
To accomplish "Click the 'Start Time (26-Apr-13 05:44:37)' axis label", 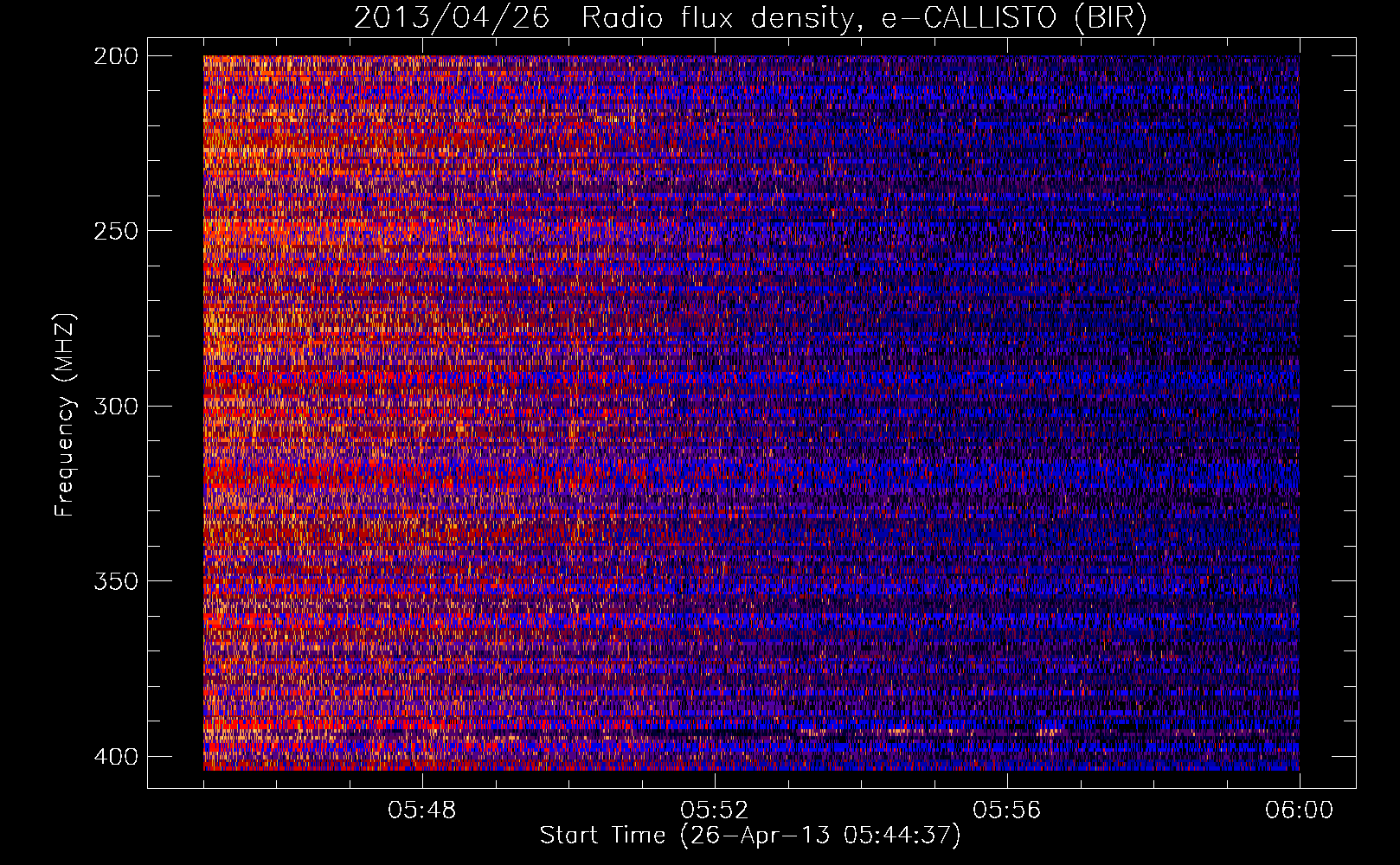I will click(750, 836).
